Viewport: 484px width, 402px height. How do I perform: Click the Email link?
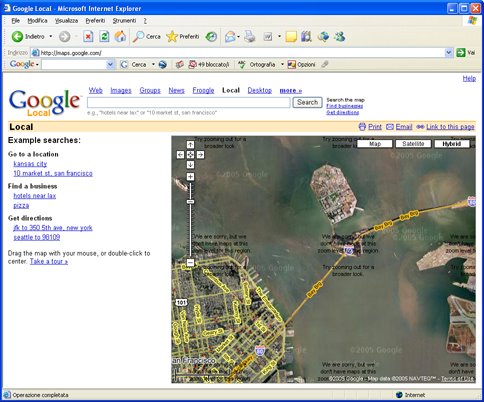(404, 127)
